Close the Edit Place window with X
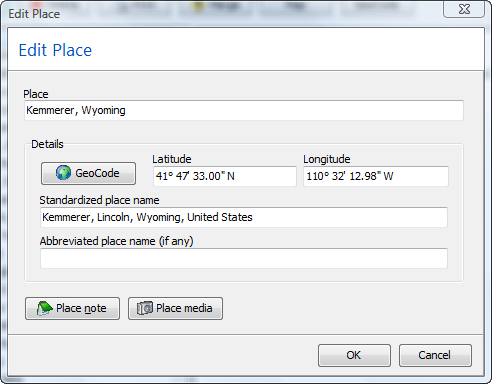 (x=464, y=9)
